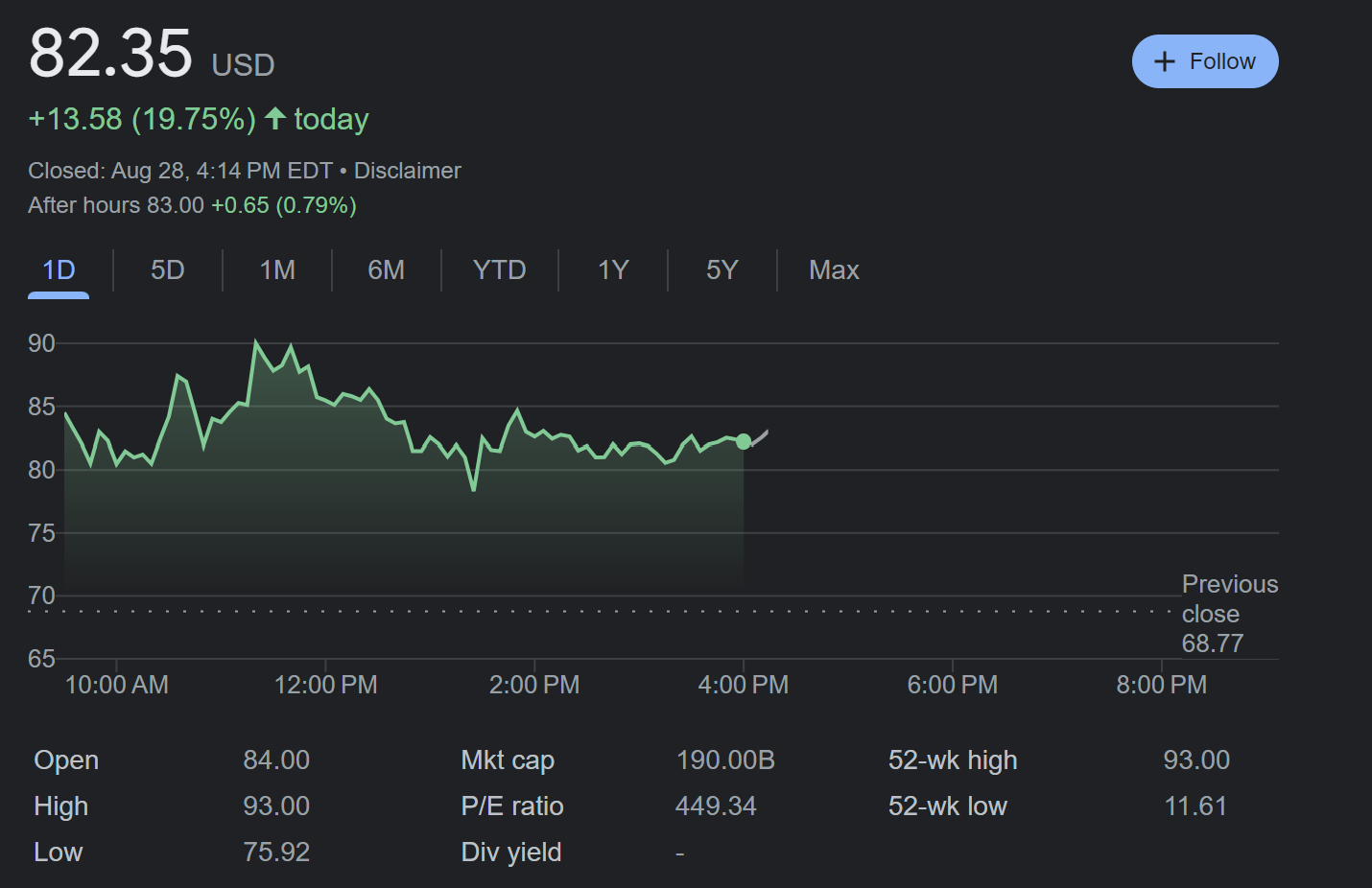Select the YTD tab

pos(499,270)
